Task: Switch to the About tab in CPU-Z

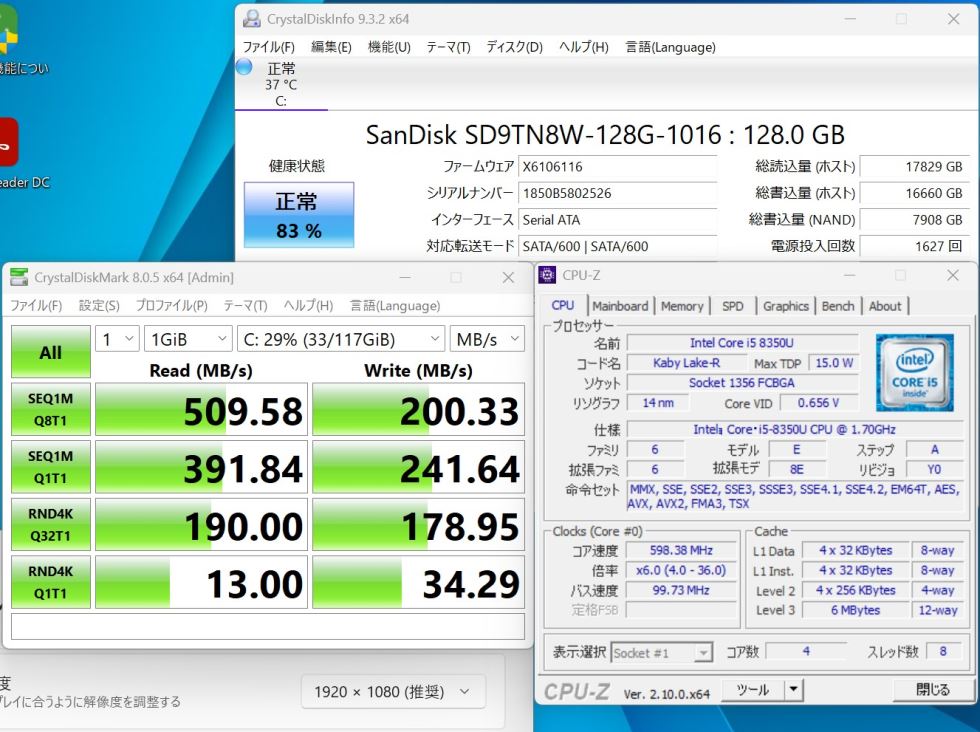Action: click(x=885, y=306)
